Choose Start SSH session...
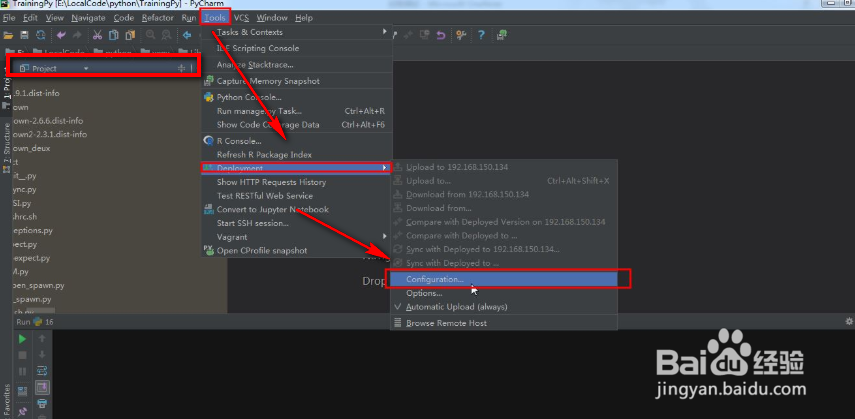This screenshot has height=419, width=855. (297, 223)
